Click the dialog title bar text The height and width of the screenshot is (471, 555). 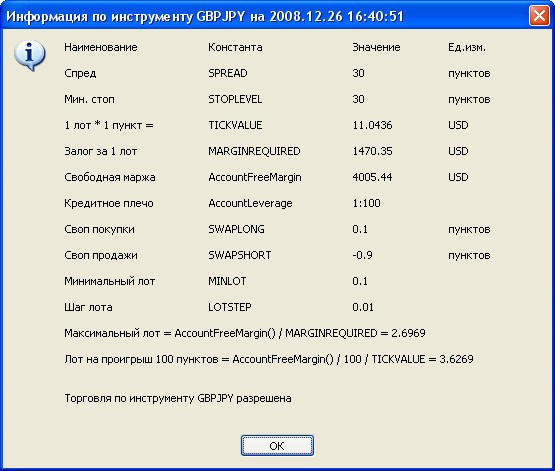tap(205, 16)
